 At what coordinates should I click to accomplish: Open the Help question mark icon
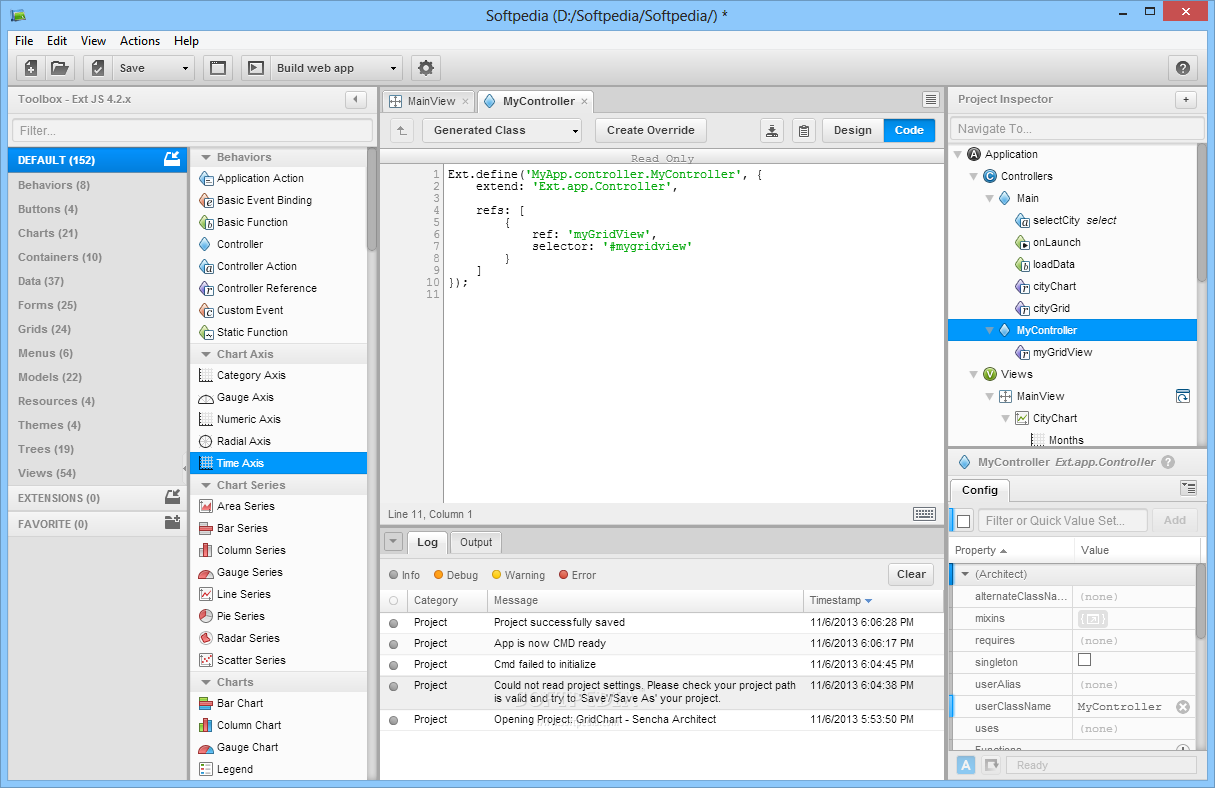coord(1183,68)
